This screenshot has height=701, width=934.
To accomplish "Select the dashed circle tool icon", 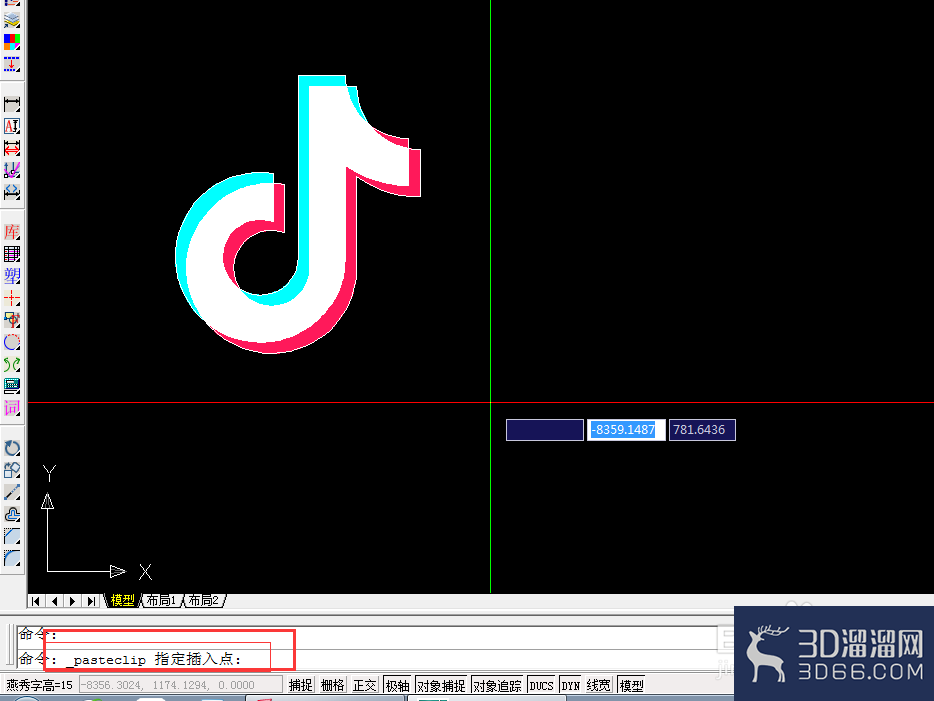I will point(12,342).
